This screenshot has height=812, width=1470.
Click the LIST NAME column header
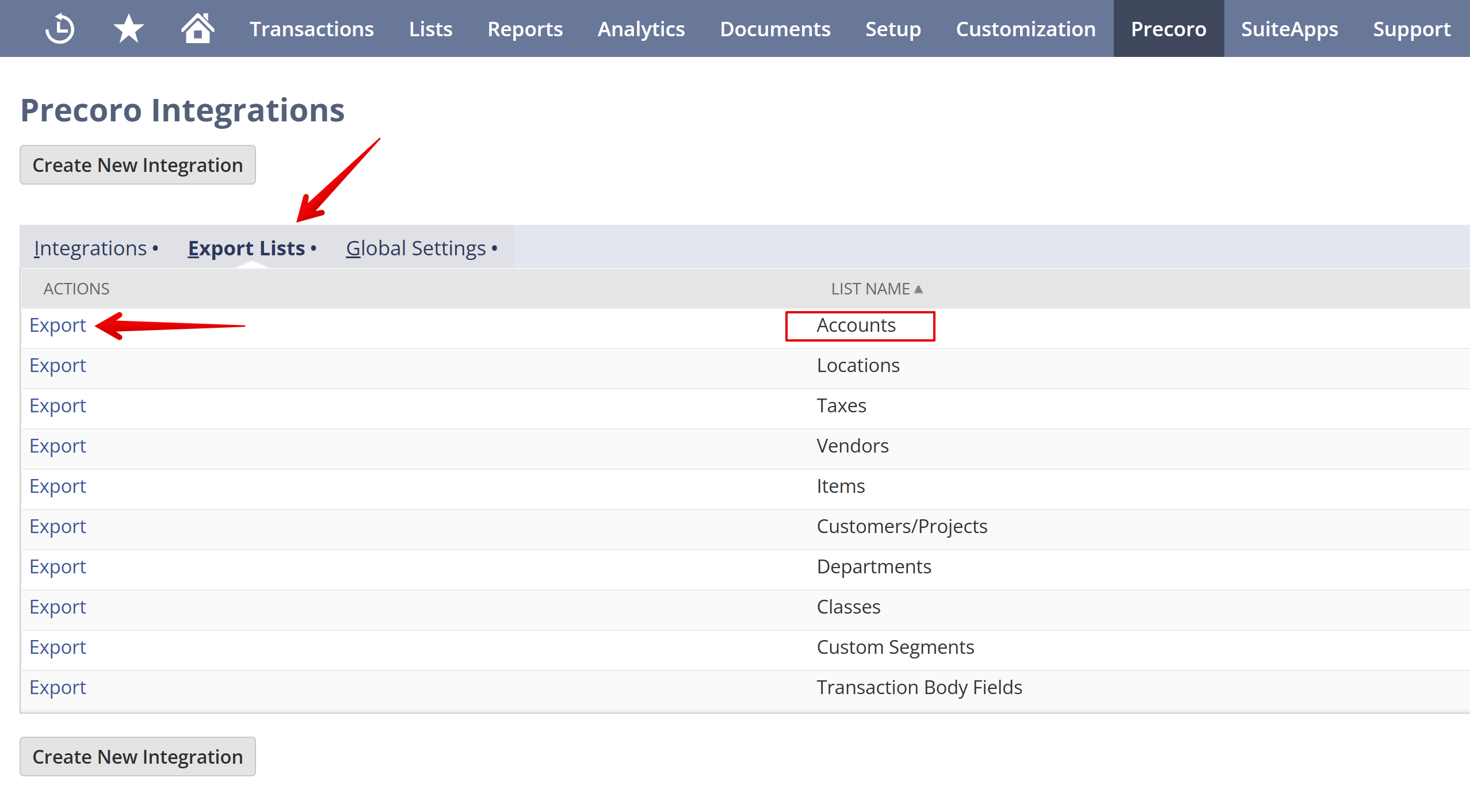[870, 289]
